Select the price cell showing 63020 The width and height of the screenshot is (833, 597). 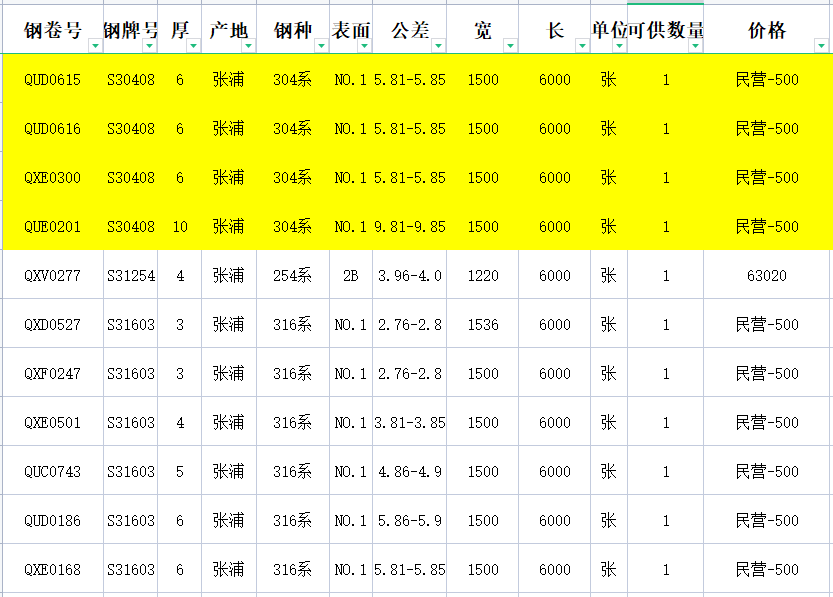(x=767, y=276)
